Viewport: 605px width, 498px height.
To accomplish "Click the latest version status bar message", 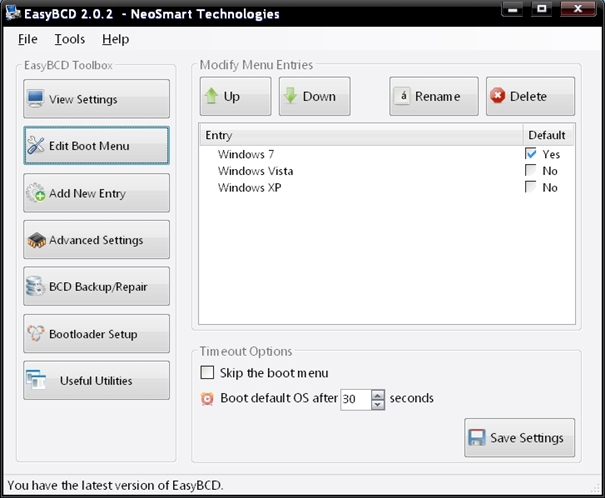I will pos(115,485).
